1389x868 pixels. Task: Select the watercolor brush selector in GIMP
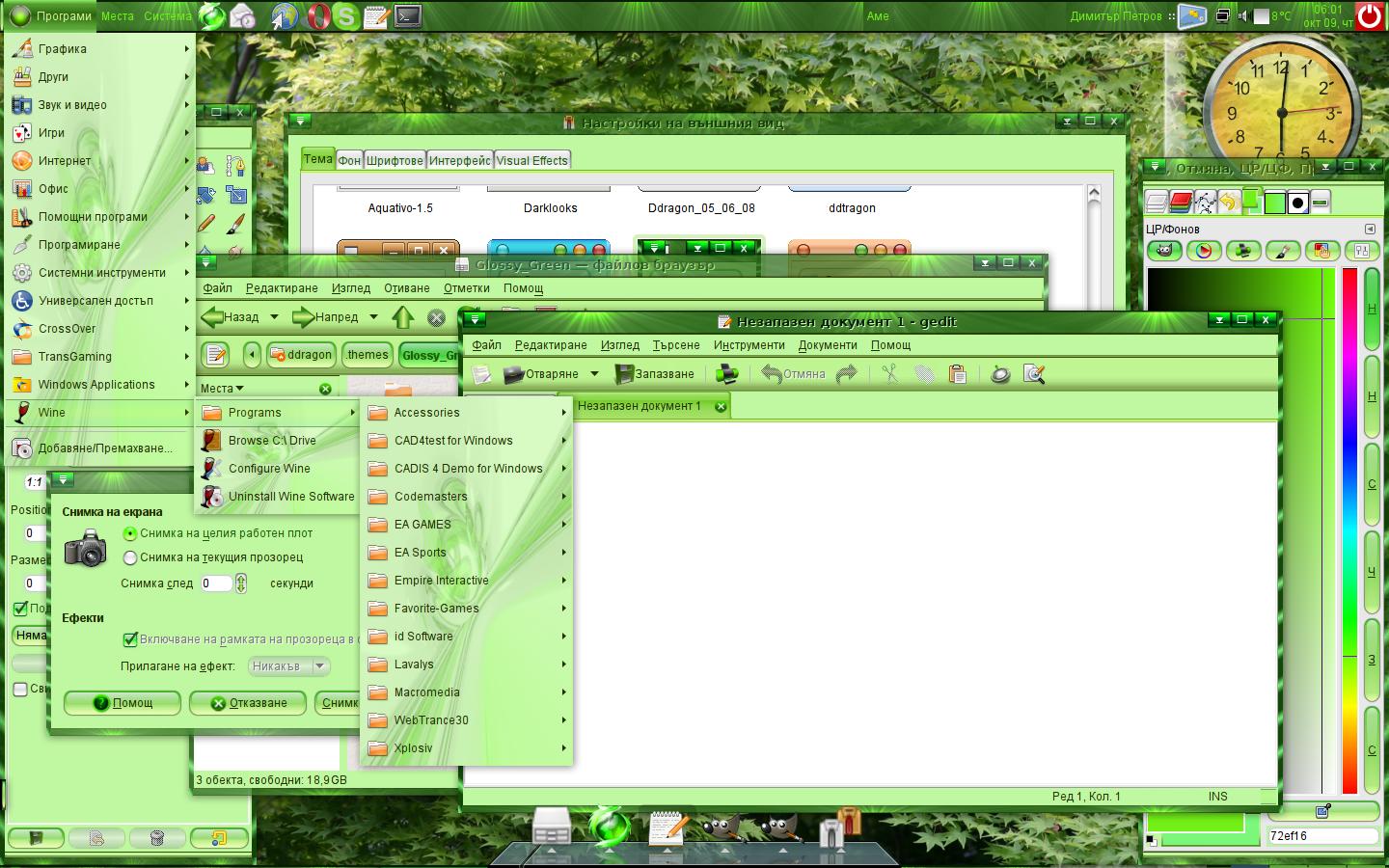(1283, 251)
